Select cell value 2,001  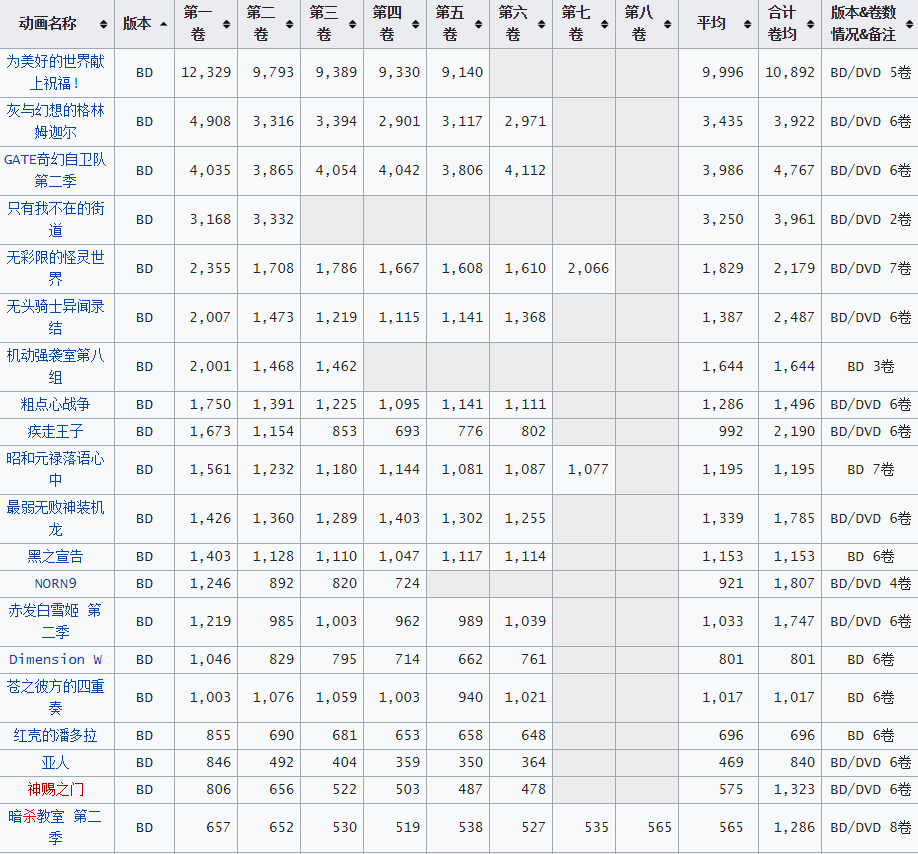(x=210, y=366)
